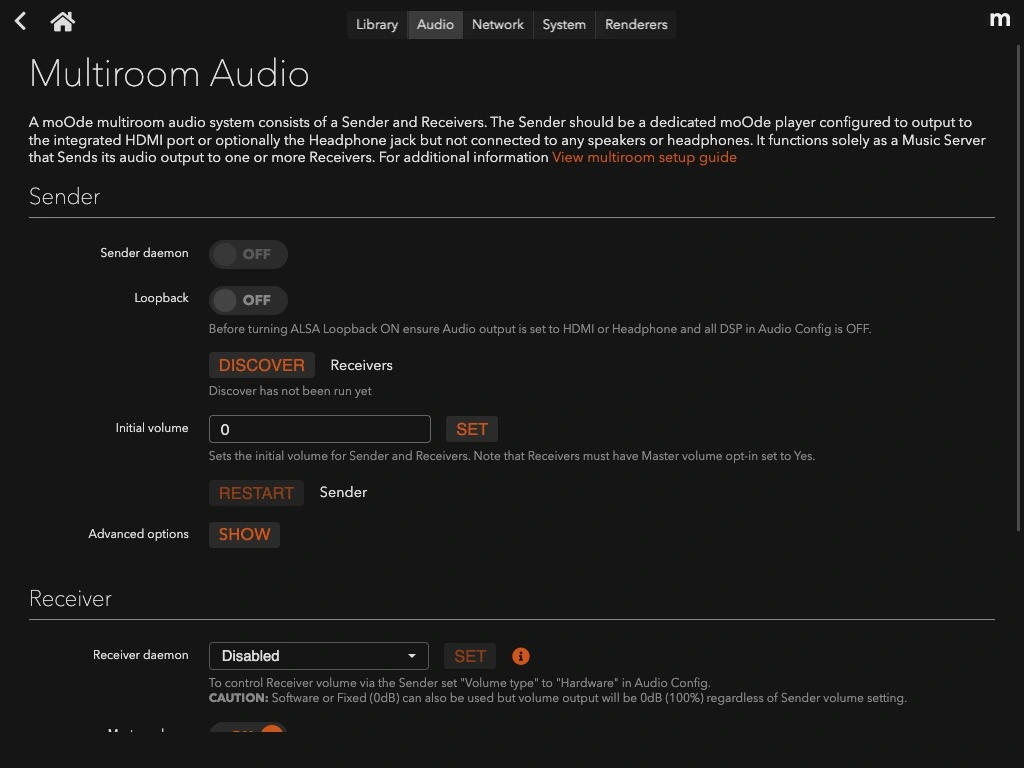Click the 'Receiver daemon' label
Image resolution: width=1024 pixels, height=768 pixels.
[x=140, y=655]
